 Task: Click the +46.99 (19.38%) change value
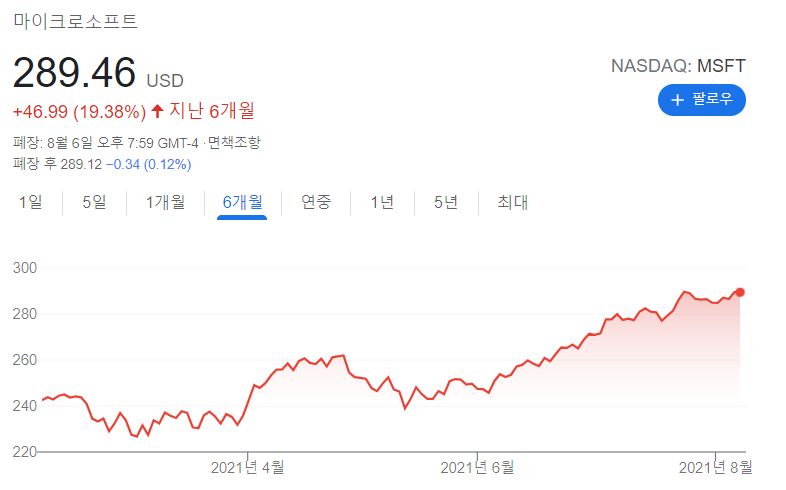[79, 112]
